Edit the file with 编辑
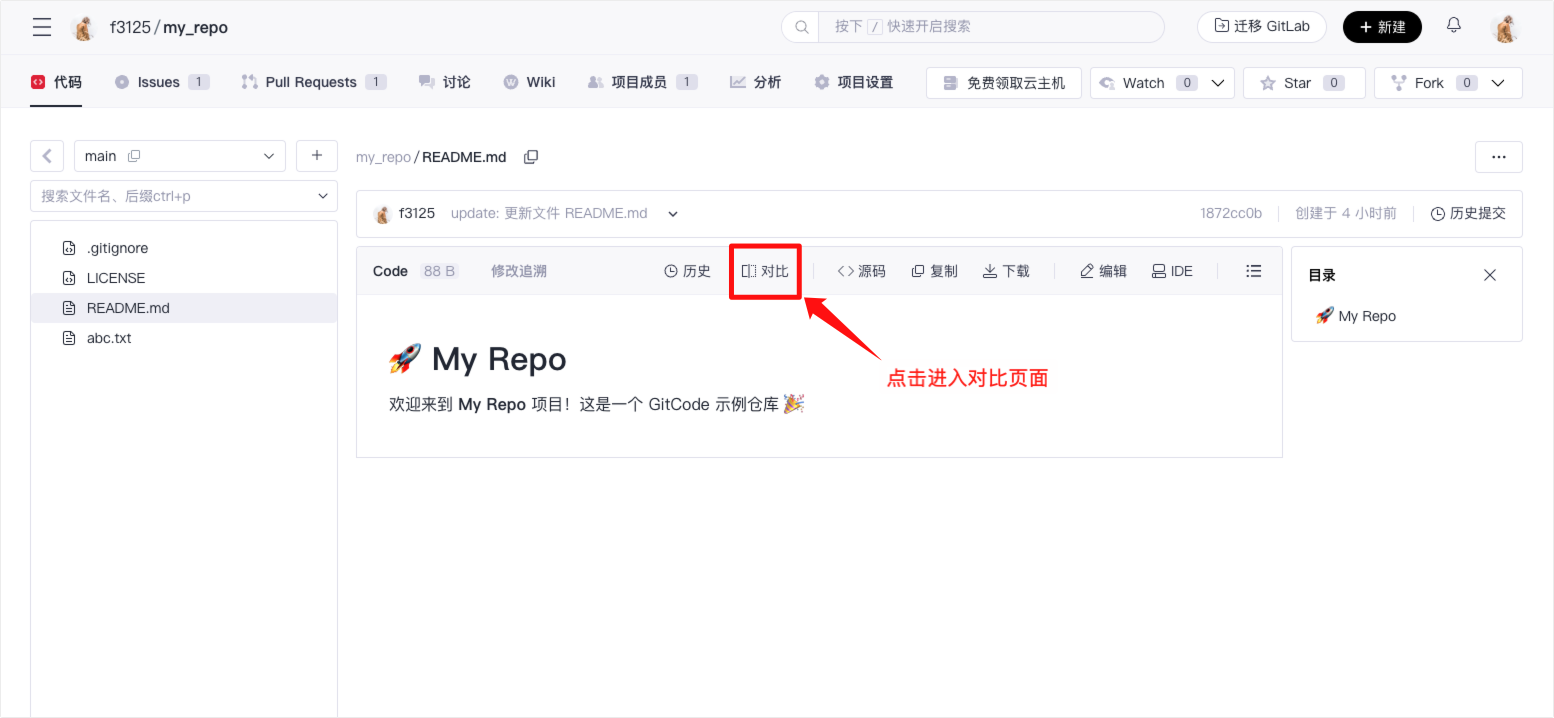The image size is (1554, 718). pyautogui.click(x=1103, y=271)
